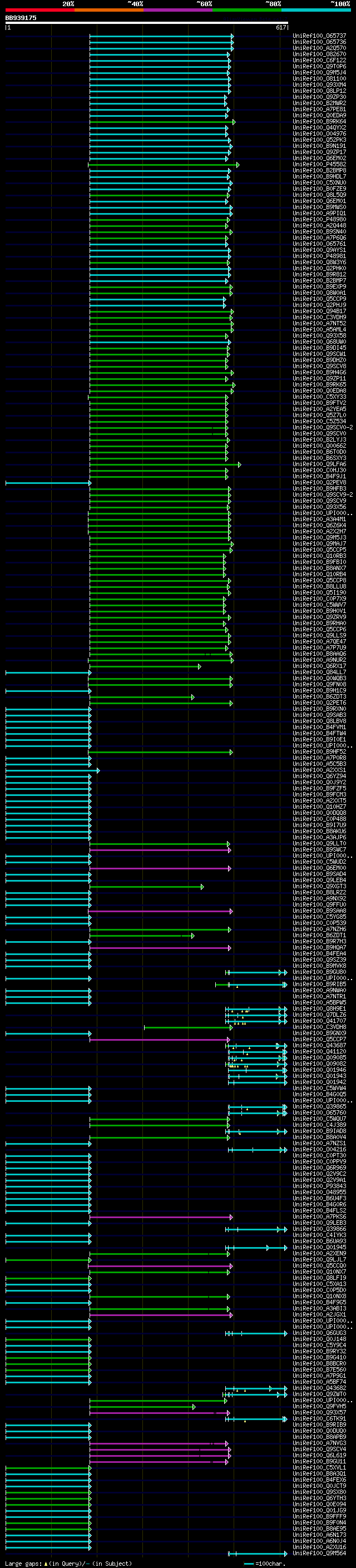Open hit UniRef100_C6F122
Image resolution: width=356 pixels, height=1568 pixels.
tap(319, 60)
